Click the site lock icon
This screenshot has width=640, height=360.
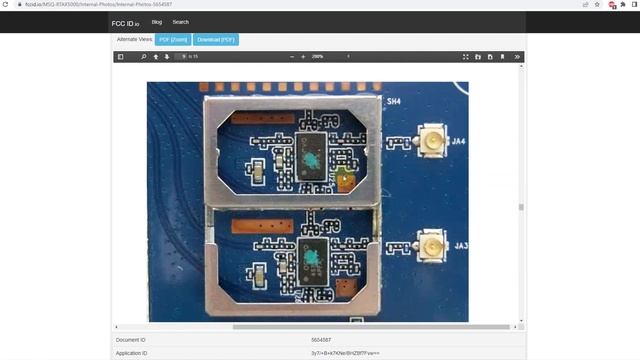tap(19, 4)
